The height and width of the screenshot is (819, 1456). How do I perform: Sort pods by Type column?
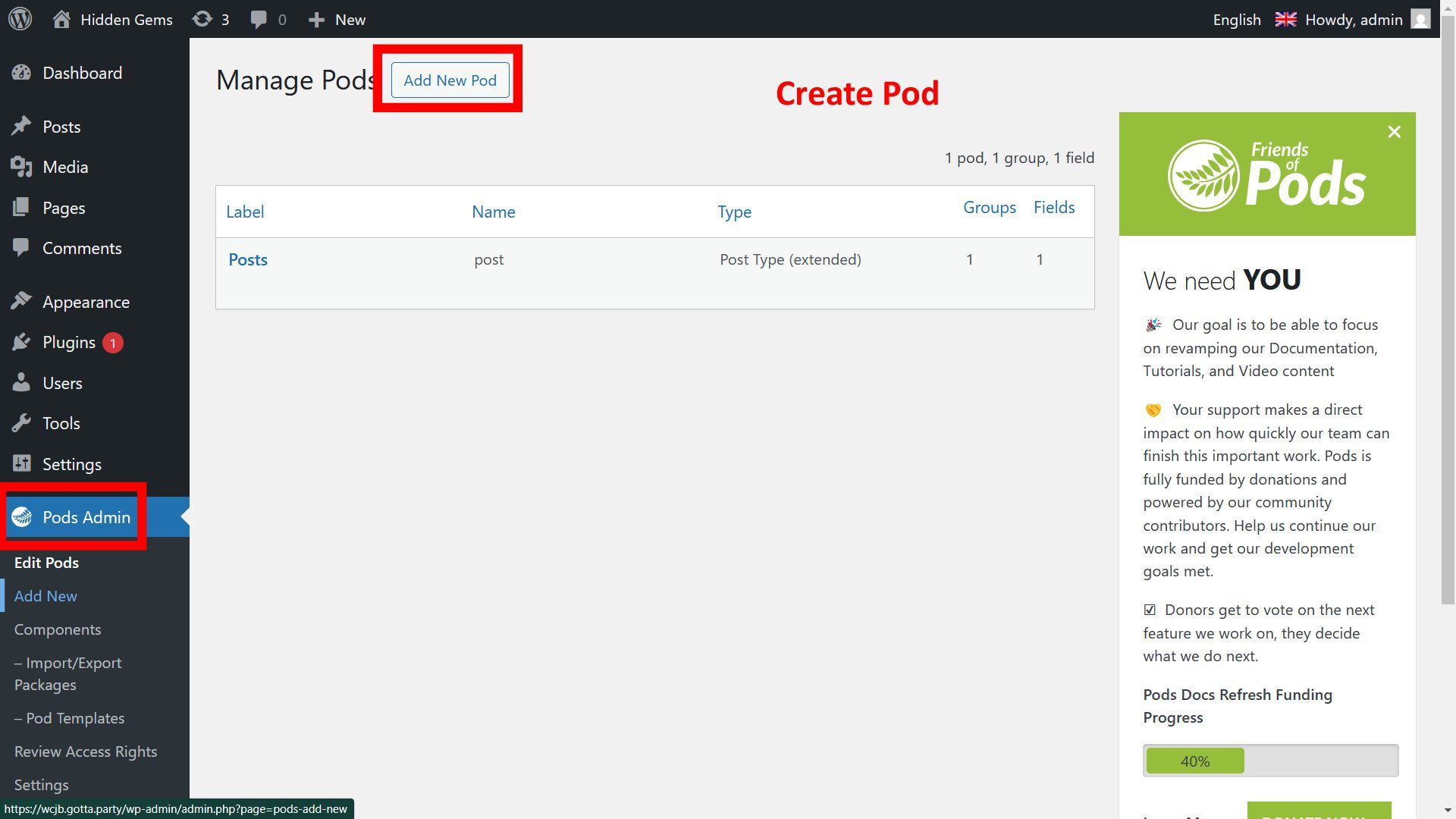point(735,212)
